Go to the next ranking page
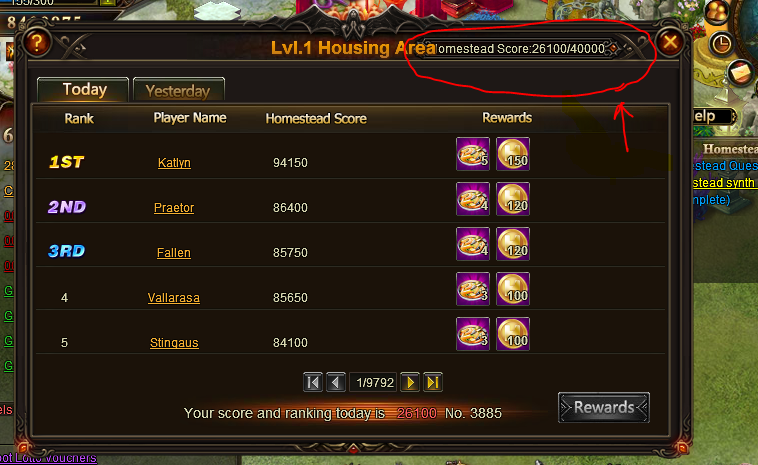 pos(410,382)
